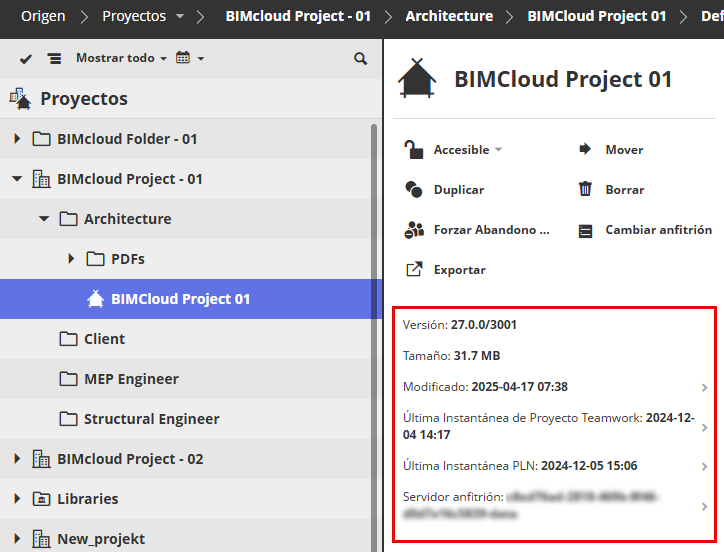Expand the PDFs folder

point(71,259)
